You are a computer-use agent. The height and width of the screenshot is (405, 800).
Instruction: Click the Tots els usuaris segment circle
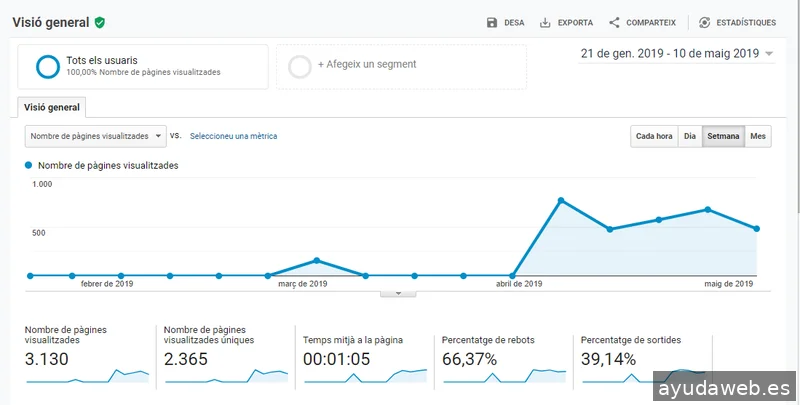coord(48,67)
